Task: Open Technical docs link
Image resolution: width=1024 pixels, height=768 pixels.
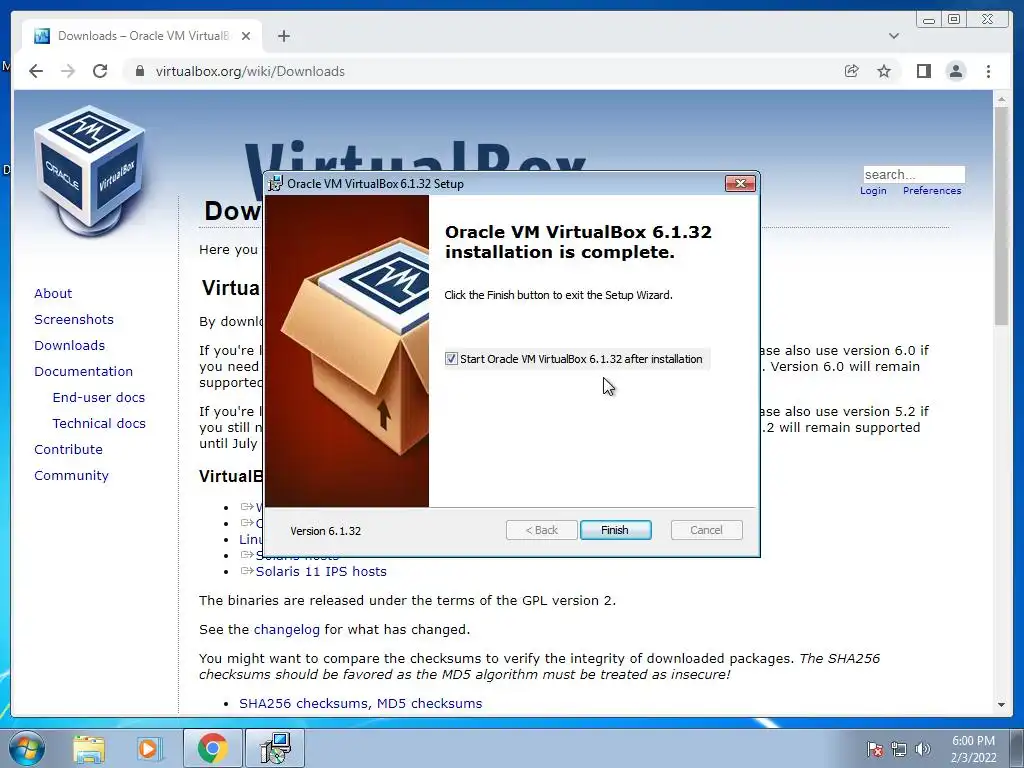Action: [x=99, y=424]
